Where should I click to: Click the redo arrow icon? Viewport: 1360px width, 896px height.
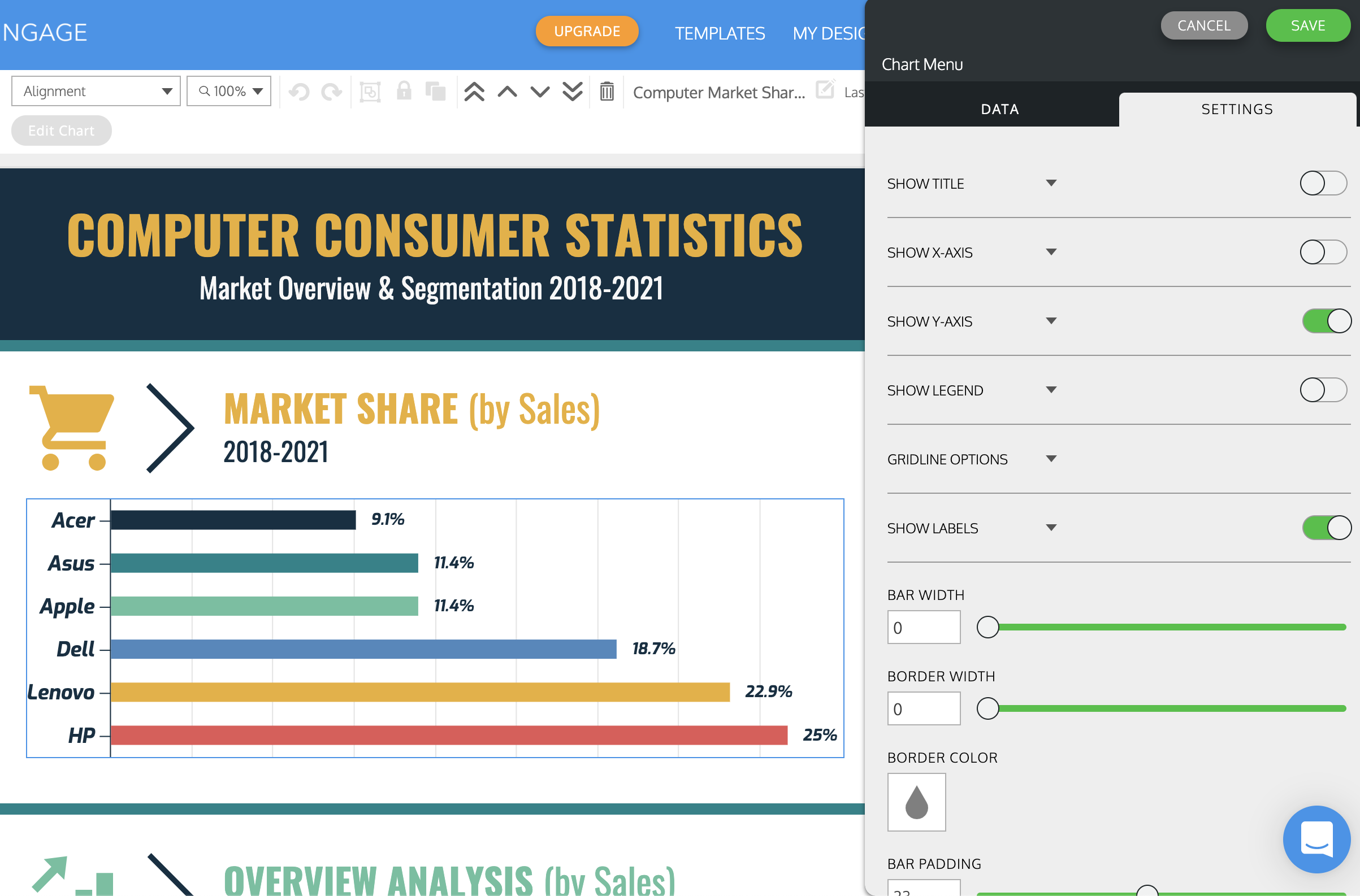pyautogui.click(x=332, y=92)
